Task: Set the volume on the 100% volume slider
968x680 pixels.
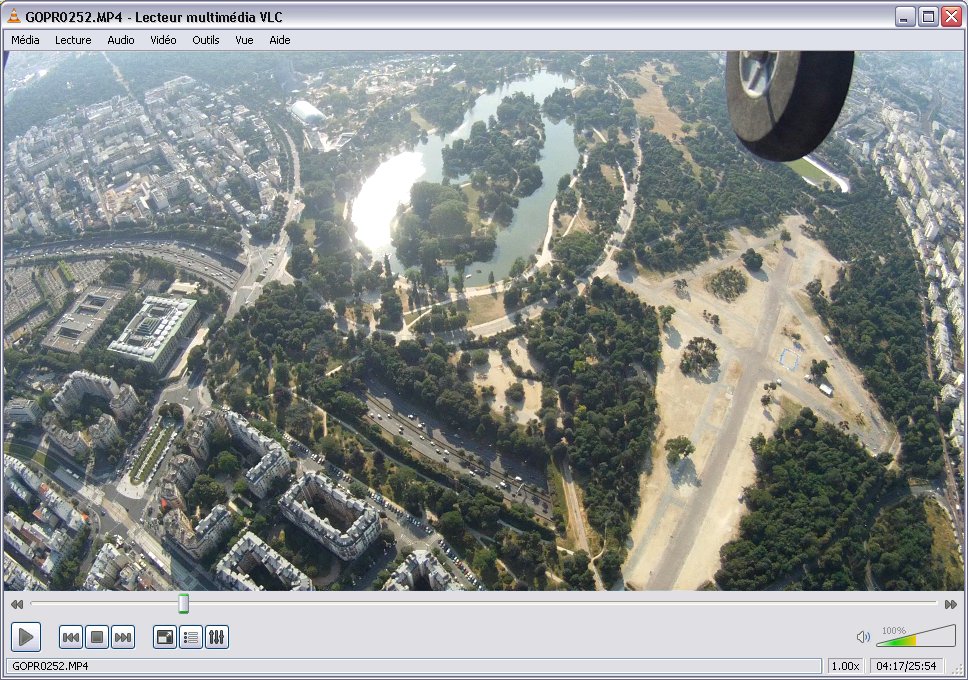Action: coord(916,636)
